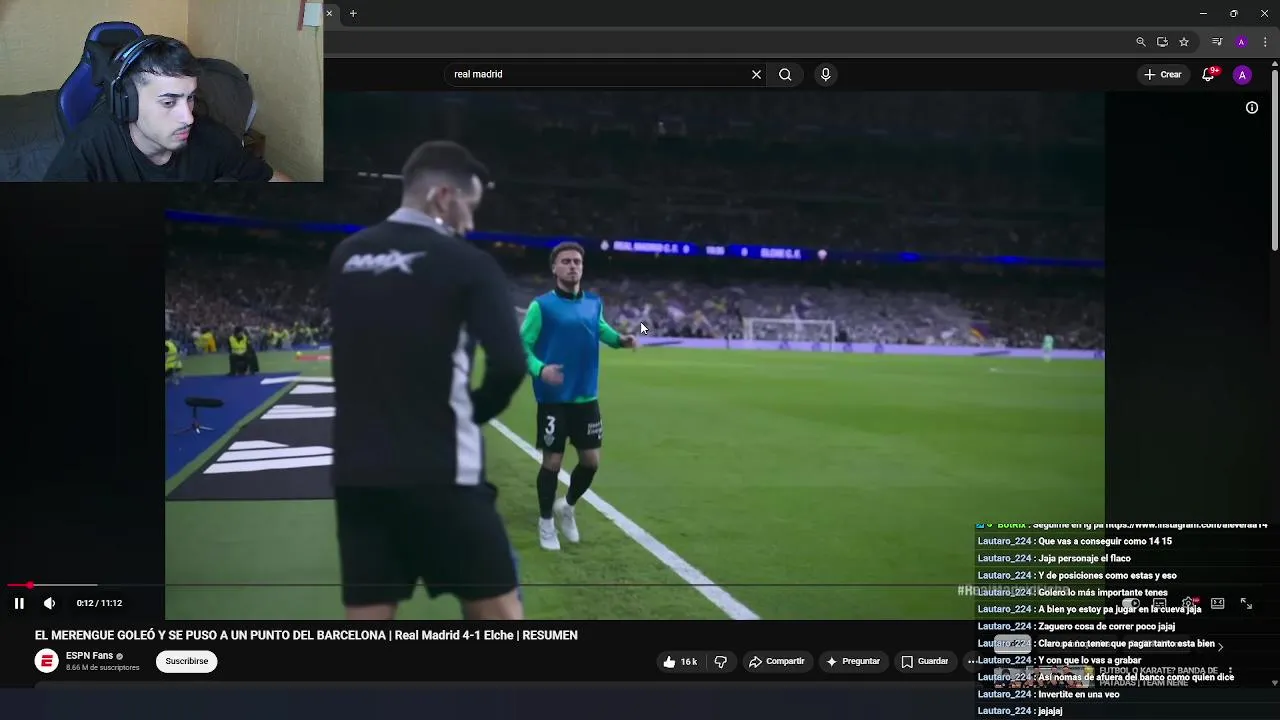Click chat message "Y de posiciones como estas"

point(1077,575)
